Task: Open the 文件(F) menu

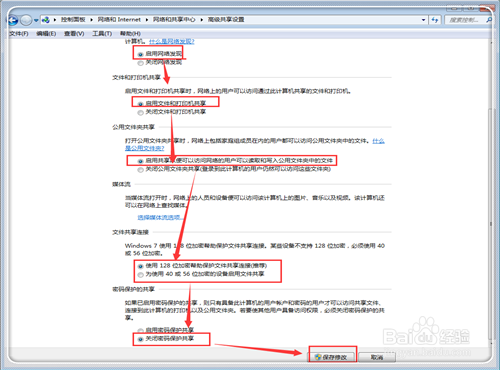Action: 19,33
